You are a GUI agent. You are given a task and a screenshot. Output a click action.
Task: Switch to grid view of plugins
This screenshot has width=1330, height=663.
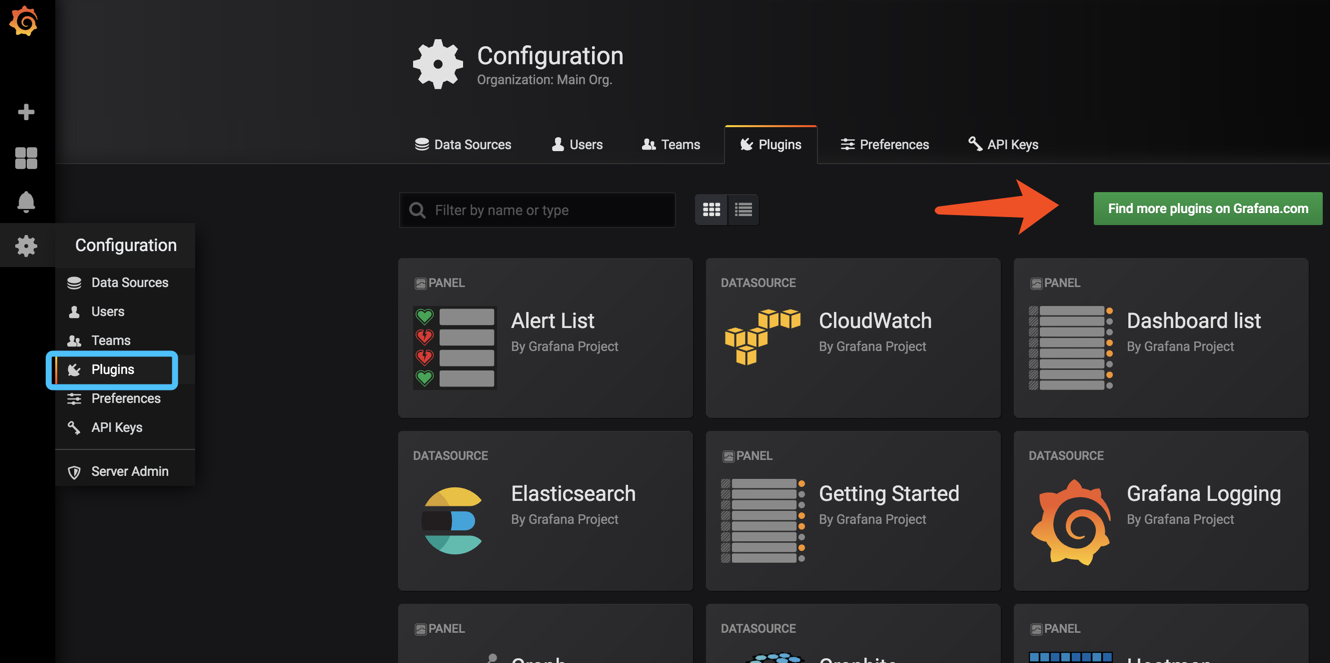(711, 210)
